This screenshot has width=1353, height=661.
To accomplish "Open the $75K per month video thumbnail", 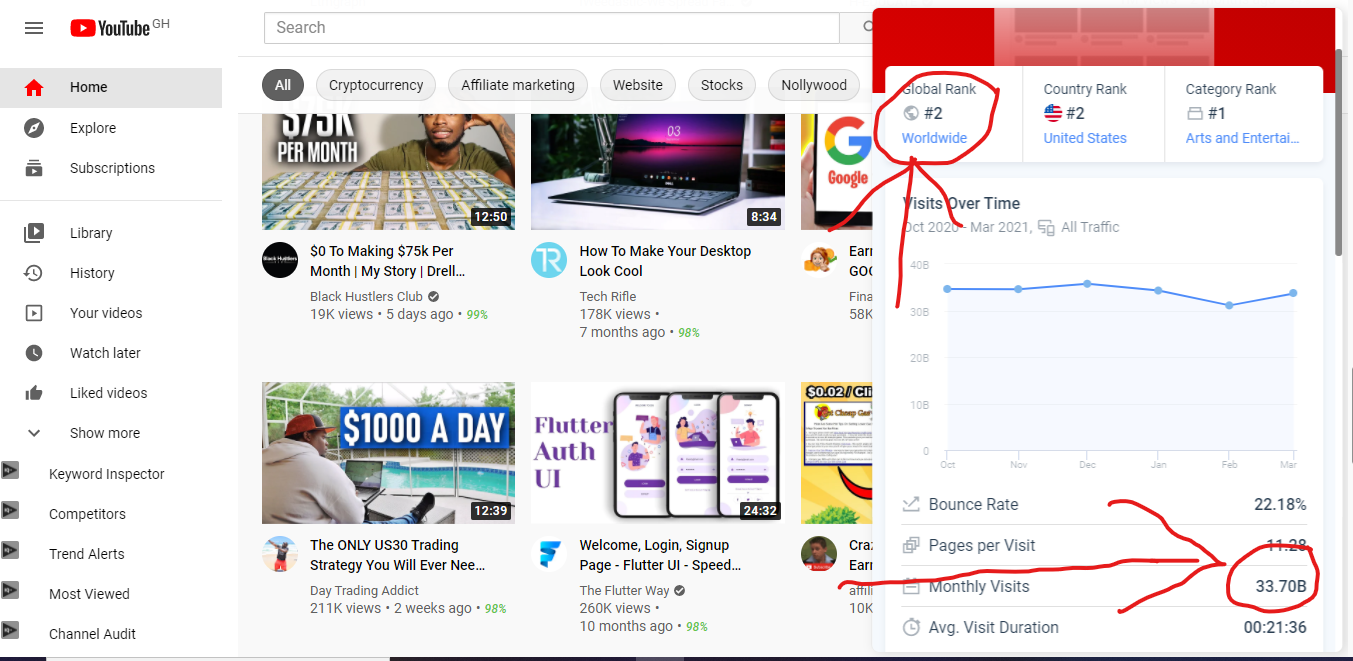I will (388, 172).
